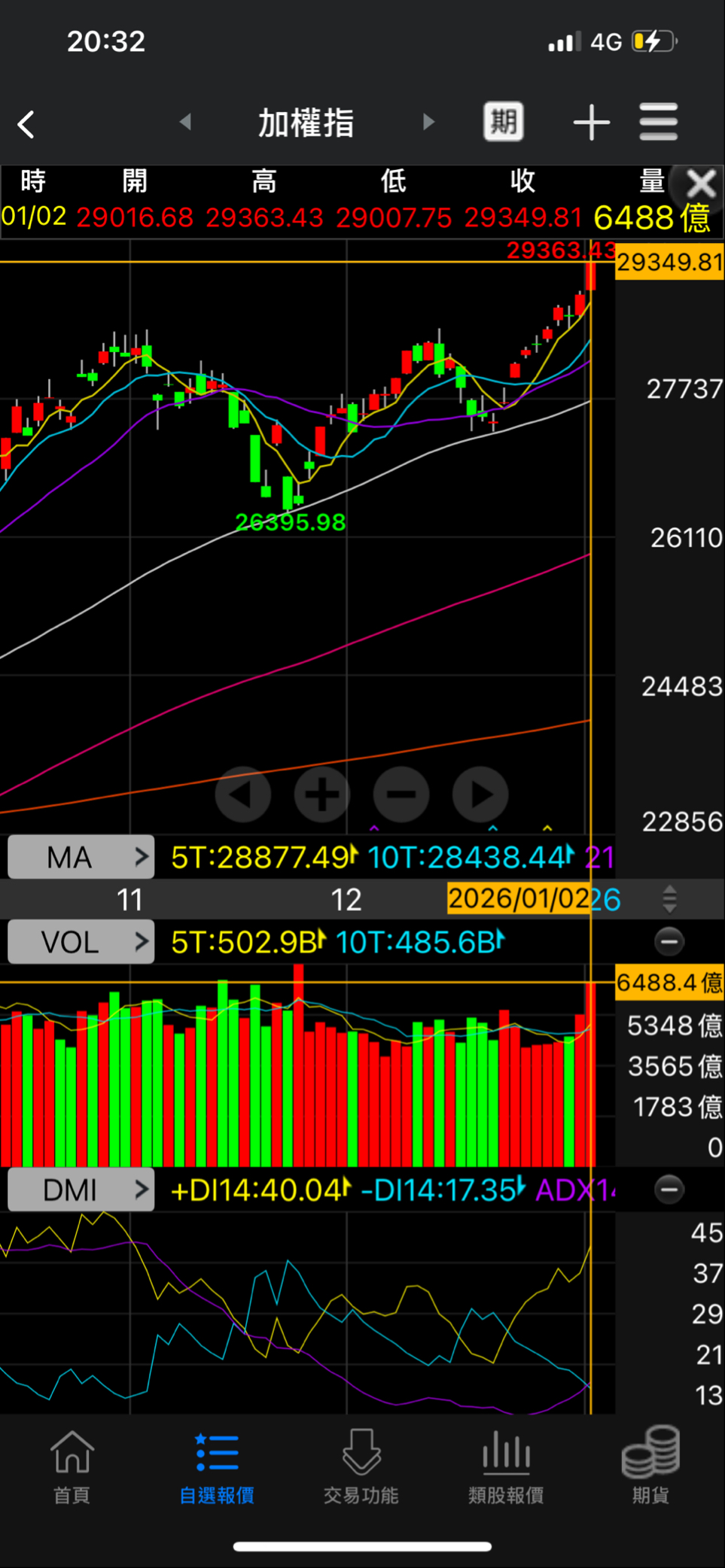This screenshot has height=1568, width=725.
Task: Open 期貨 futures tab
Action: tap(651, 1466)
